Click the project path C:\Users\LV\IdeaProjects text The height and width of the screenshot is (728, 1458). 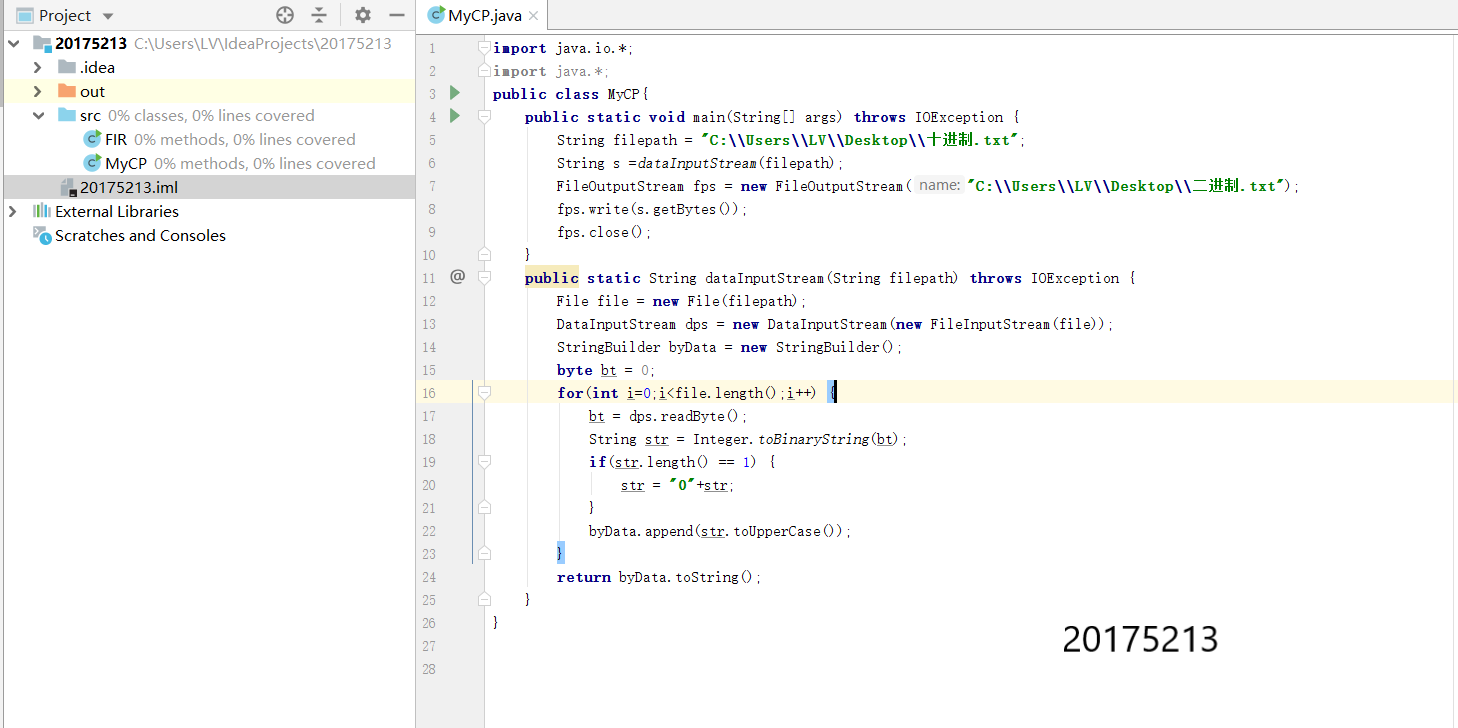click(x=262, y=43)
